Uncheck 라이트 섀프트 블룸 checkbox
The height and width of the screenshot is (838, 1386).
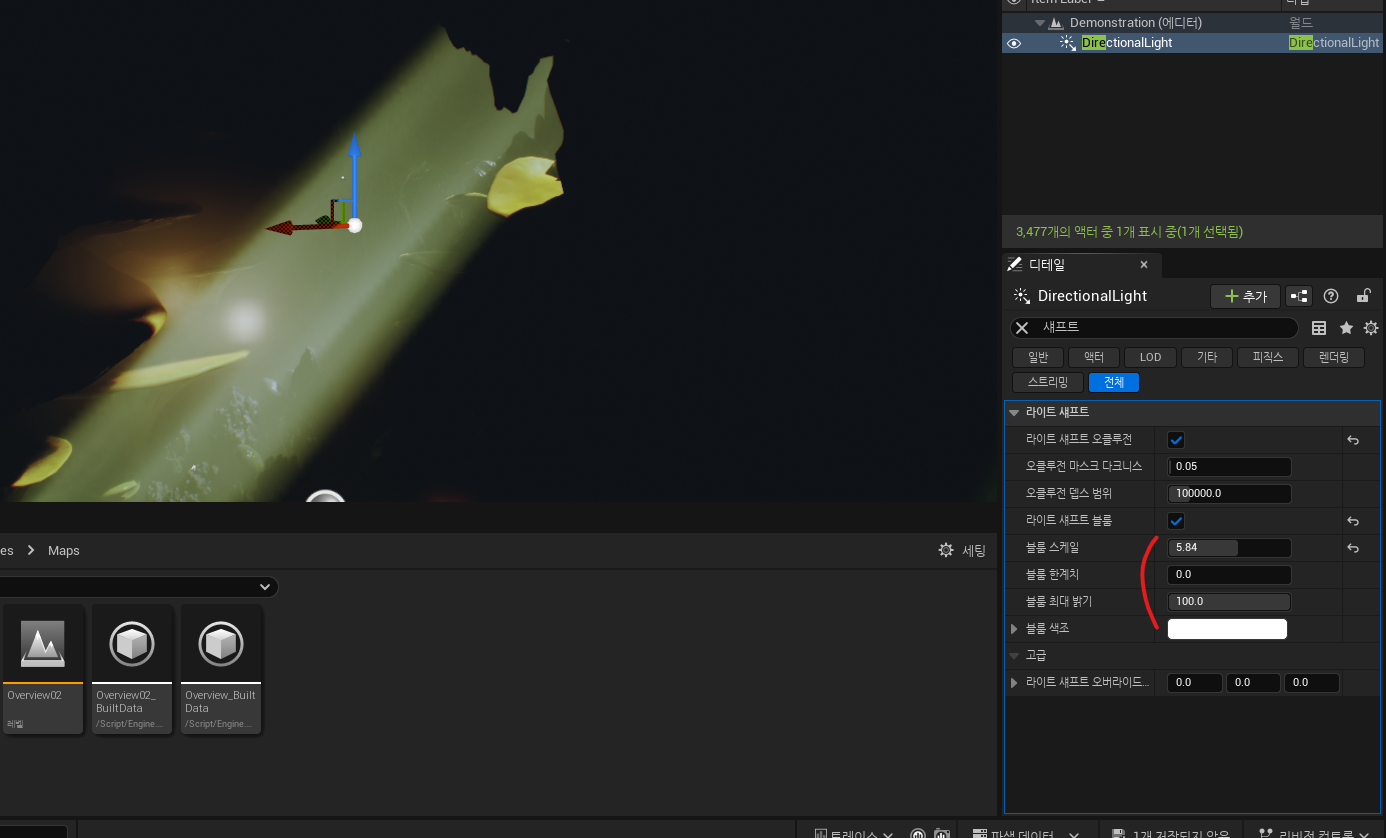point(1176,521)
